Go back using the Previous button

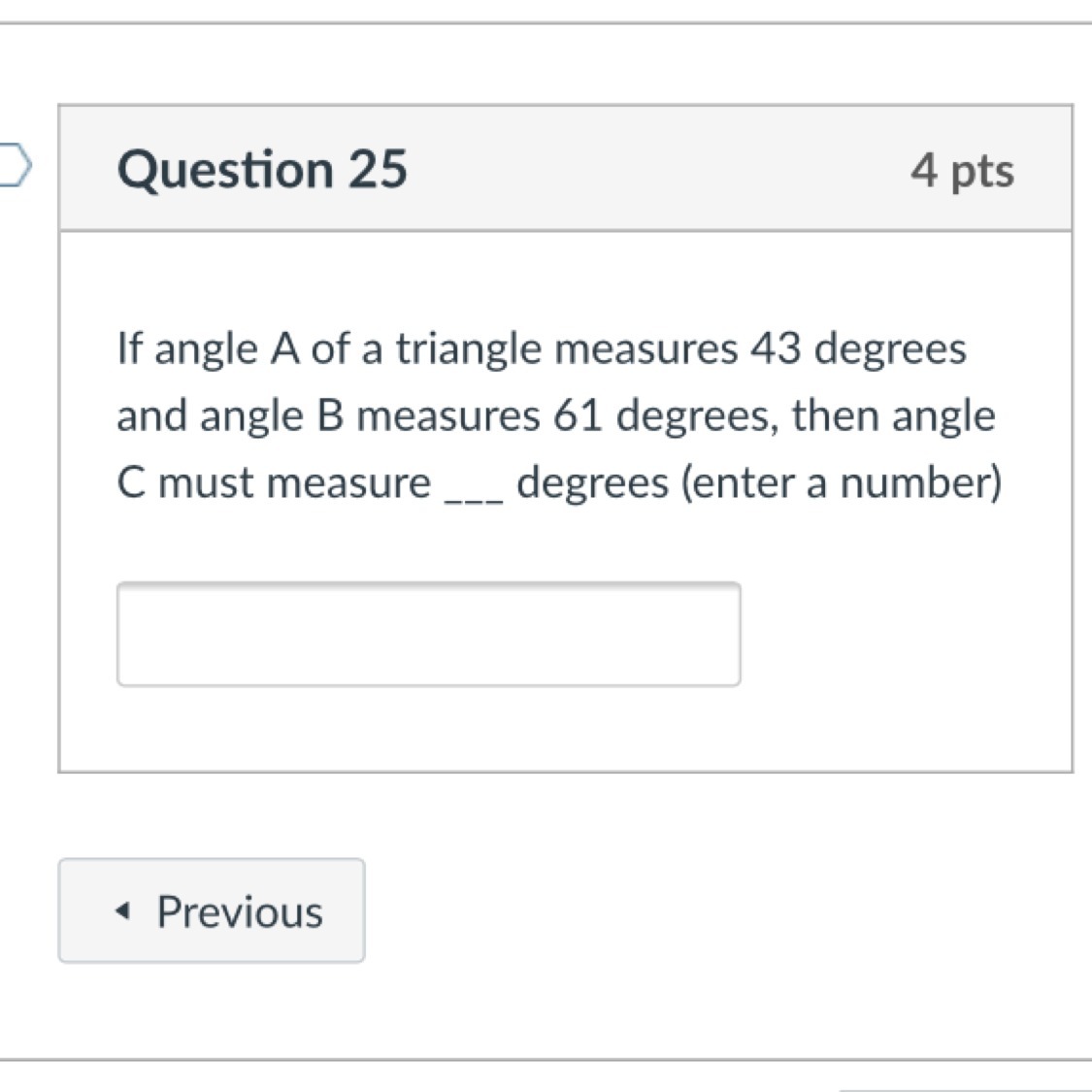tap(212, 910)
